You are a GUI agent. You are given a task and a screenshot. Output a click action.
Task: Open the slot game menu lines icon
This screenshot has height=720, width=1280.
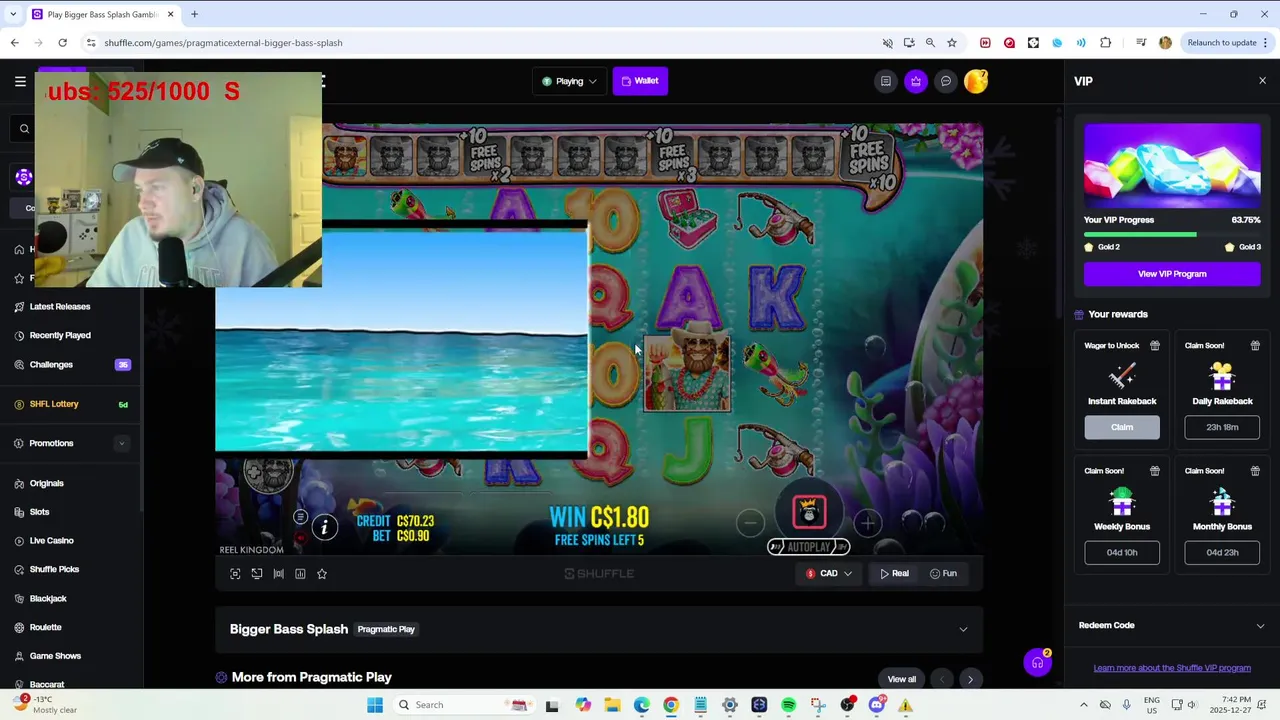pos(300,517)
